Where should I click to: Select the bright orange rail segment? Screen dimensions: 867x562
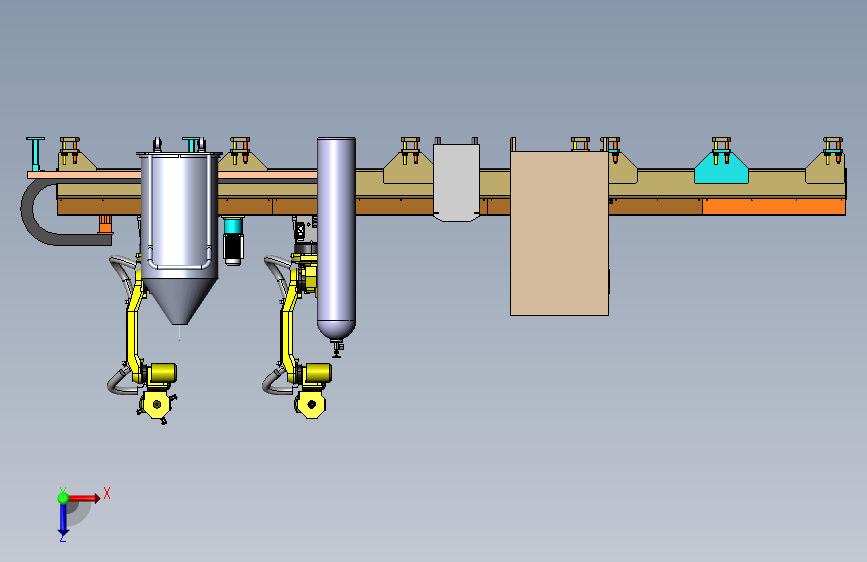tap(774, 207)
